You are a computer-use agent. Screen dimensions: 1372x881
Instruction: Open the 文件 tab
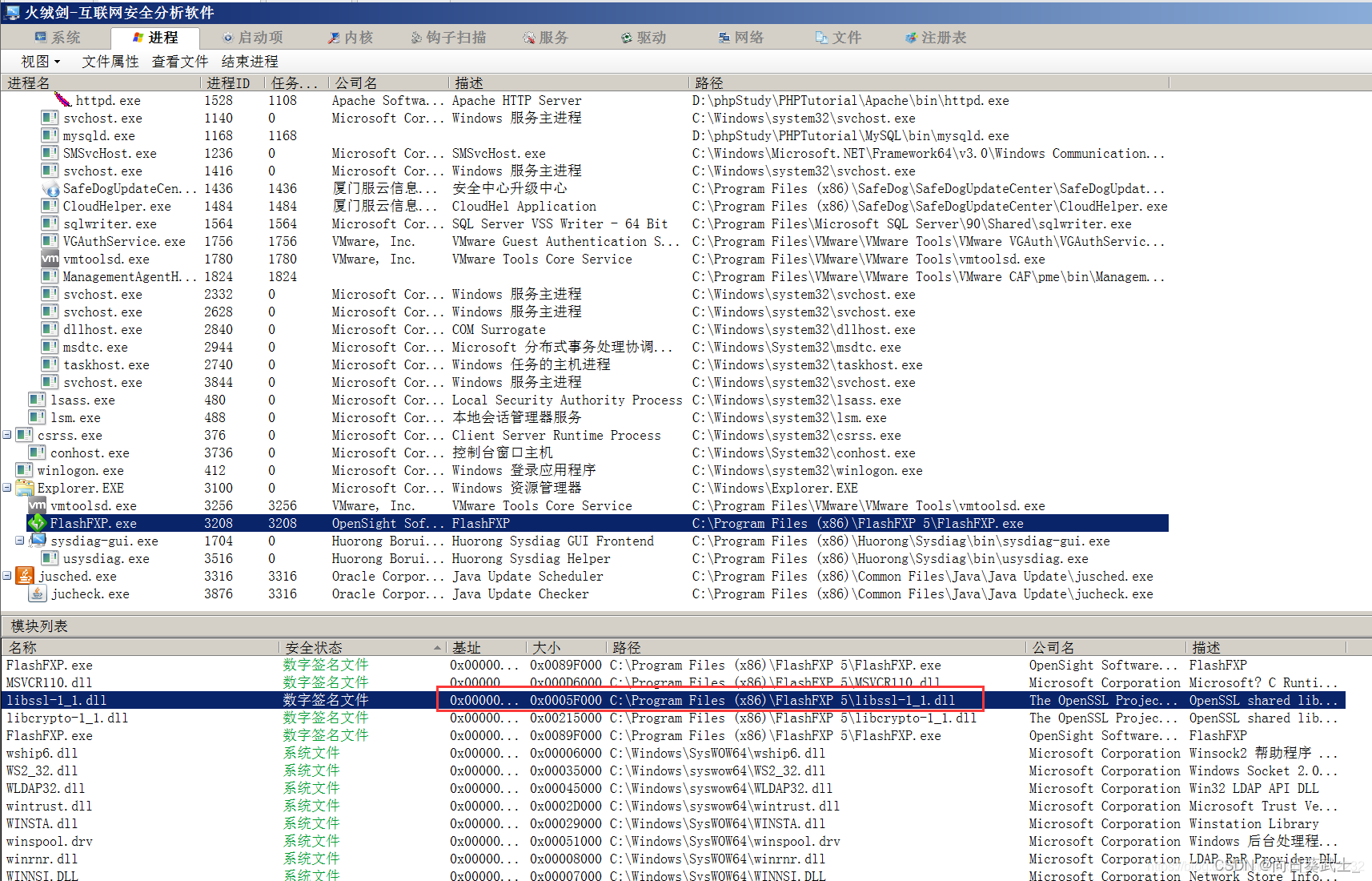[x=838, y=38]
